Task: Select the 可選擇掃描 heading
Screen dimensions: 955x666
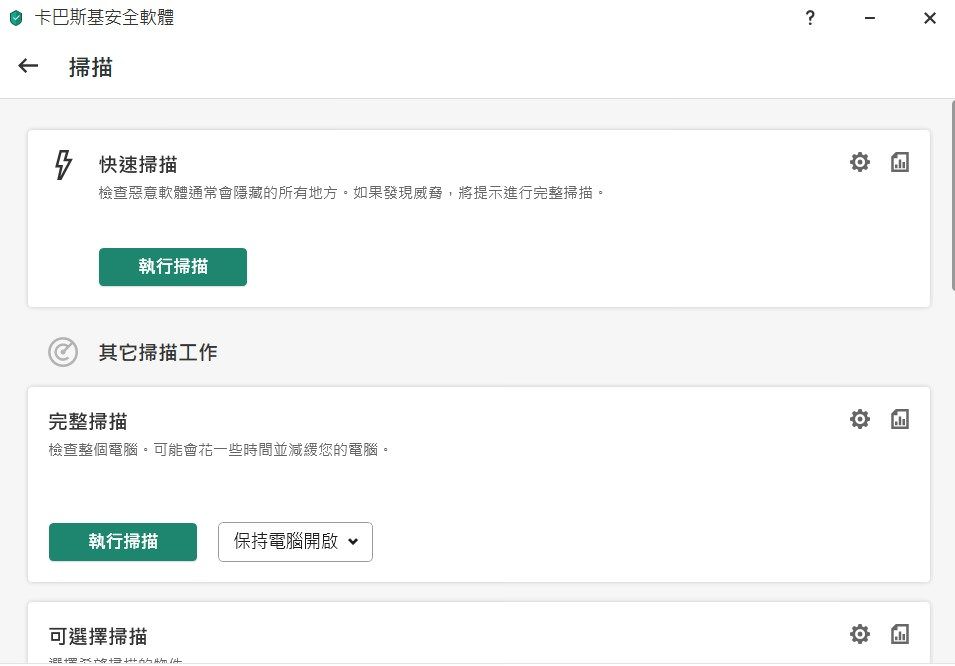Action: tap(97, 637)
